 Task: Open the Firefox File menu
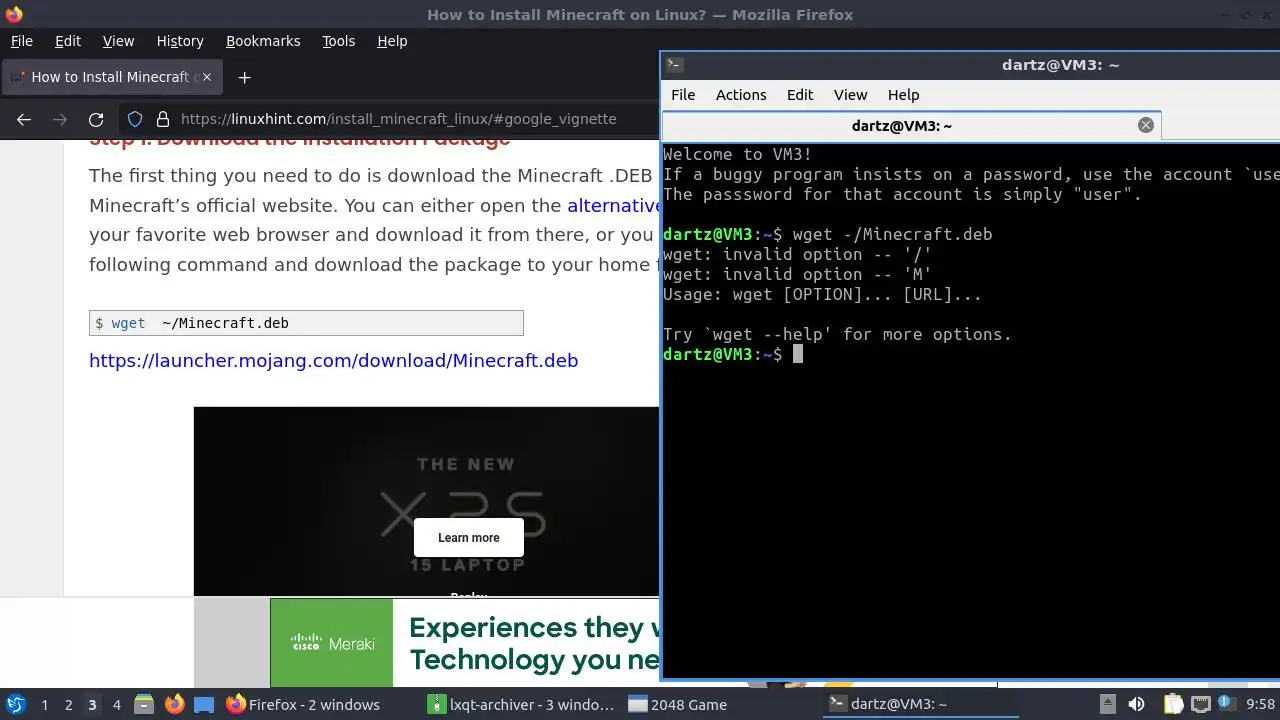(22, 41)
